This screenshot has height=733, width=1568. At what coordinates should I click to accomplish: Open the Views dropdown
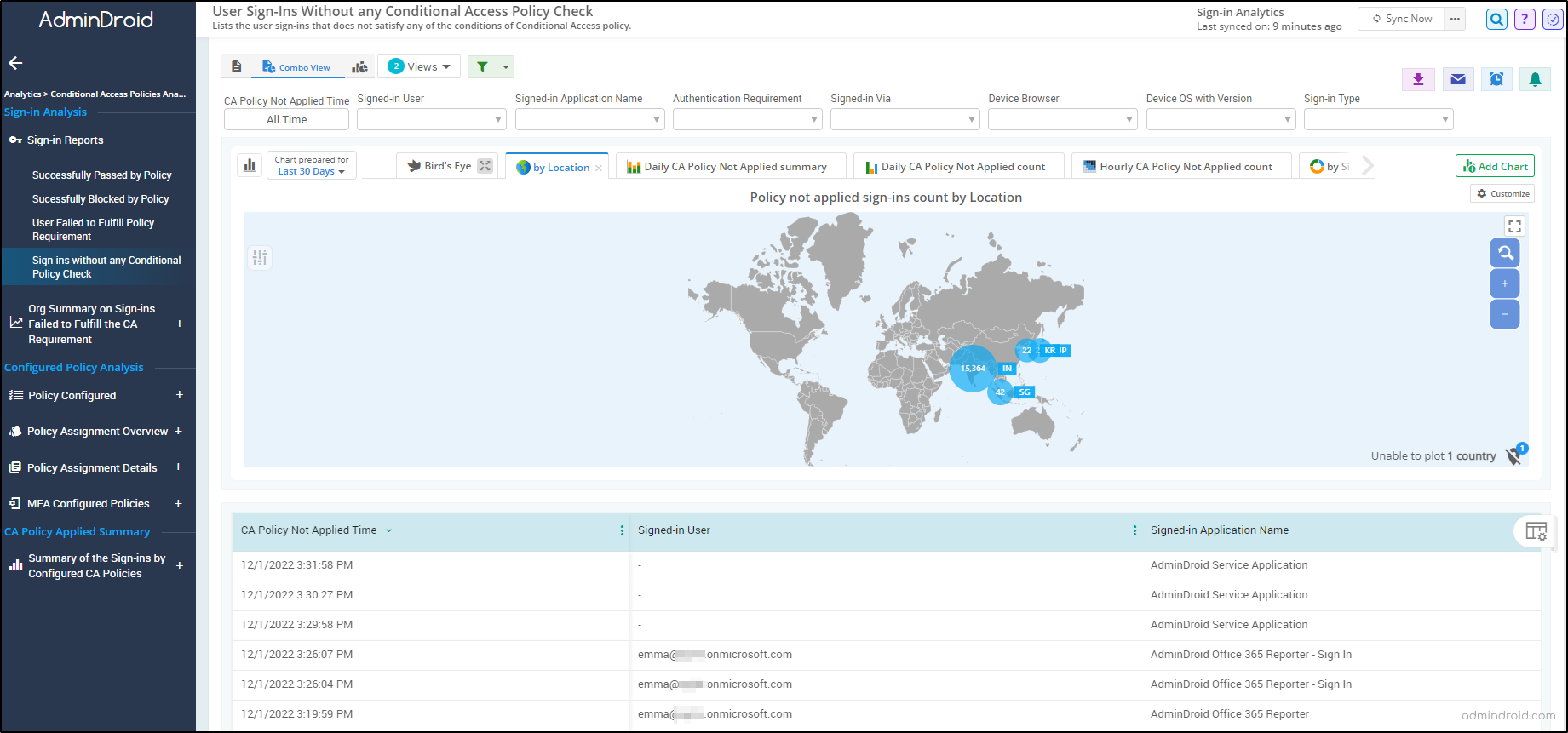(419, 67)
